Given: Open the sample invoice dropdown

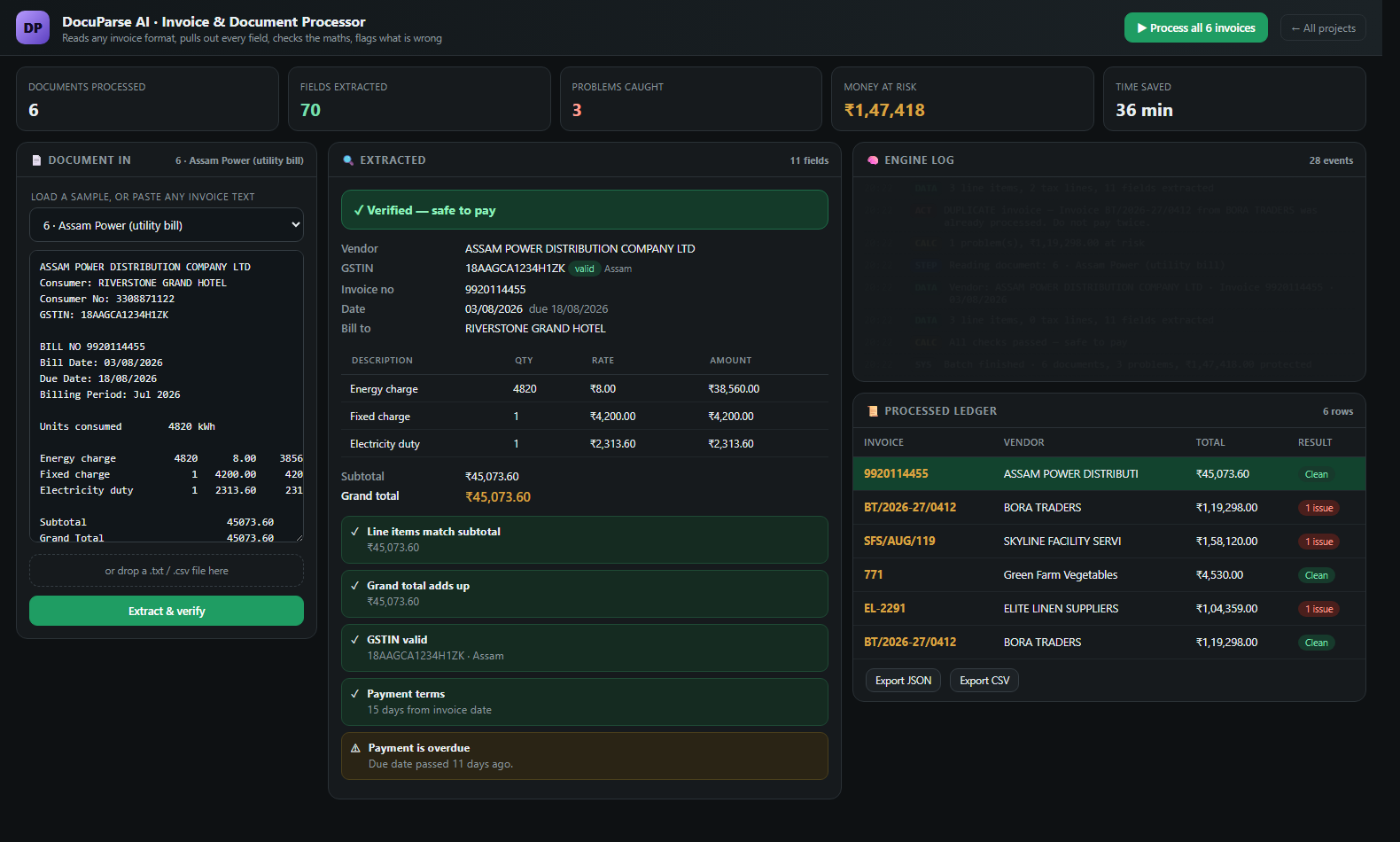Looking at the screenshot, I should click(x=167, y=225).
